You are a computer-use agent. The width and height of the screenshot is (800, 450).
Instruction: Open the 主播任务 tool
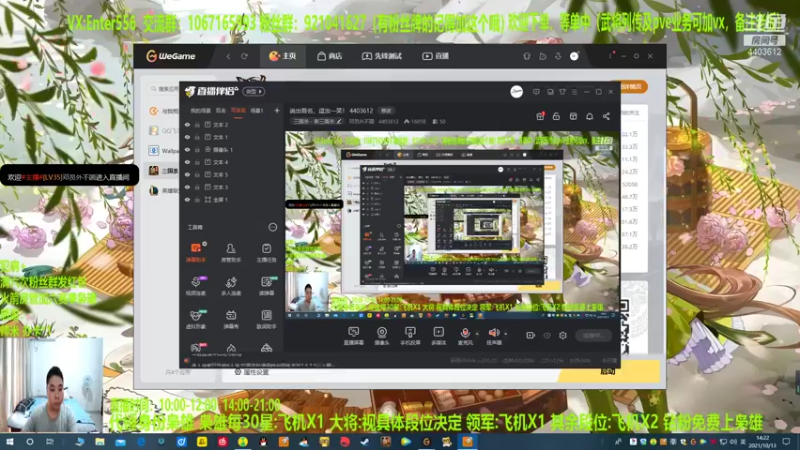click(x=266, y=253)
